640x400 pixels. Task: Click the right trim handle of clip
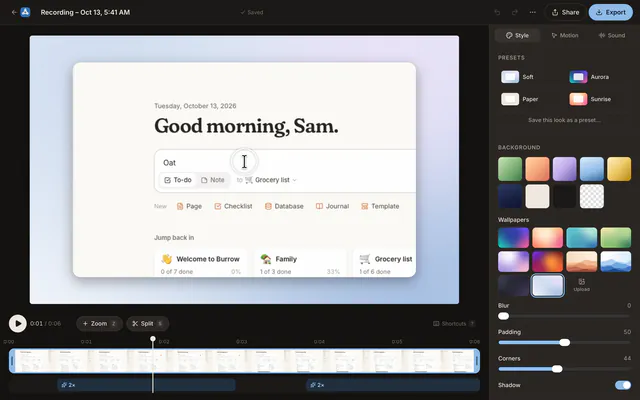tap(477, 361)
